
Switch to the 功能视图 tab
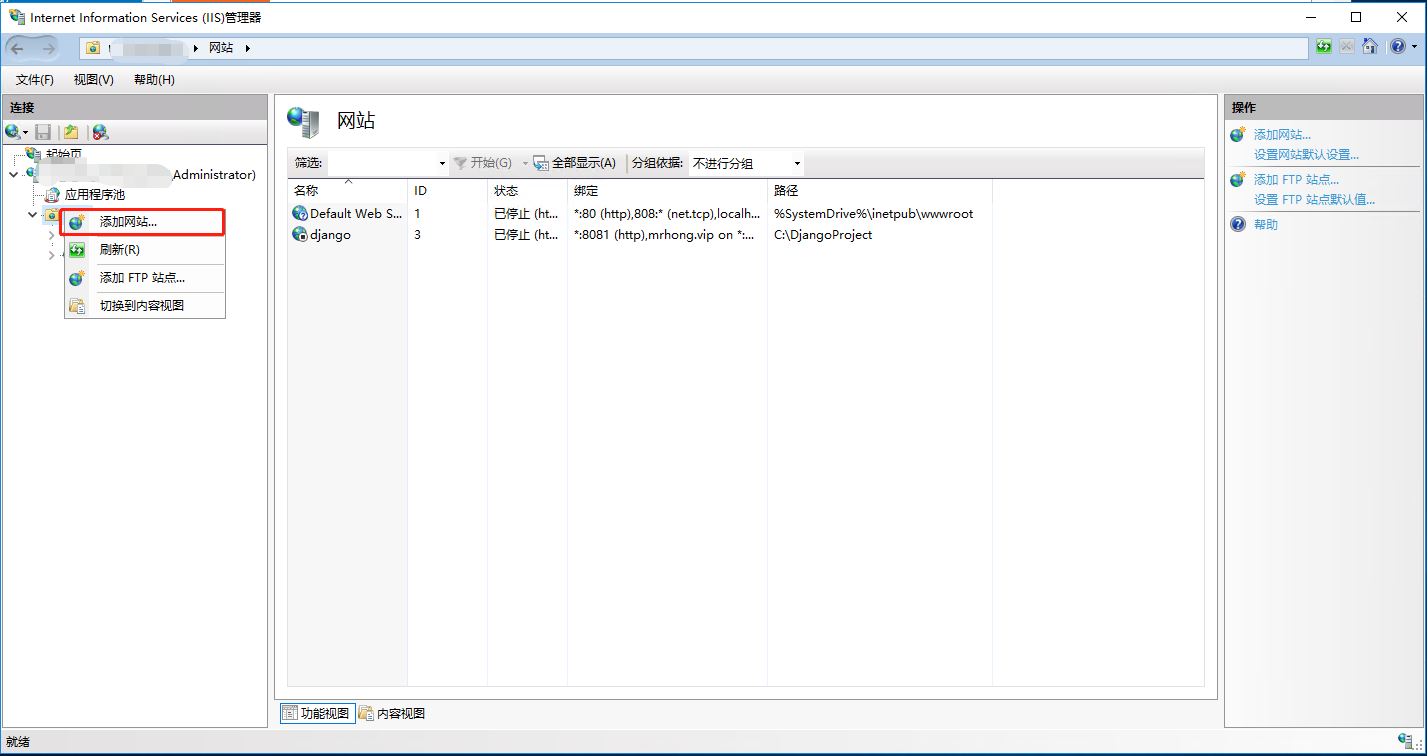[316, 713]
